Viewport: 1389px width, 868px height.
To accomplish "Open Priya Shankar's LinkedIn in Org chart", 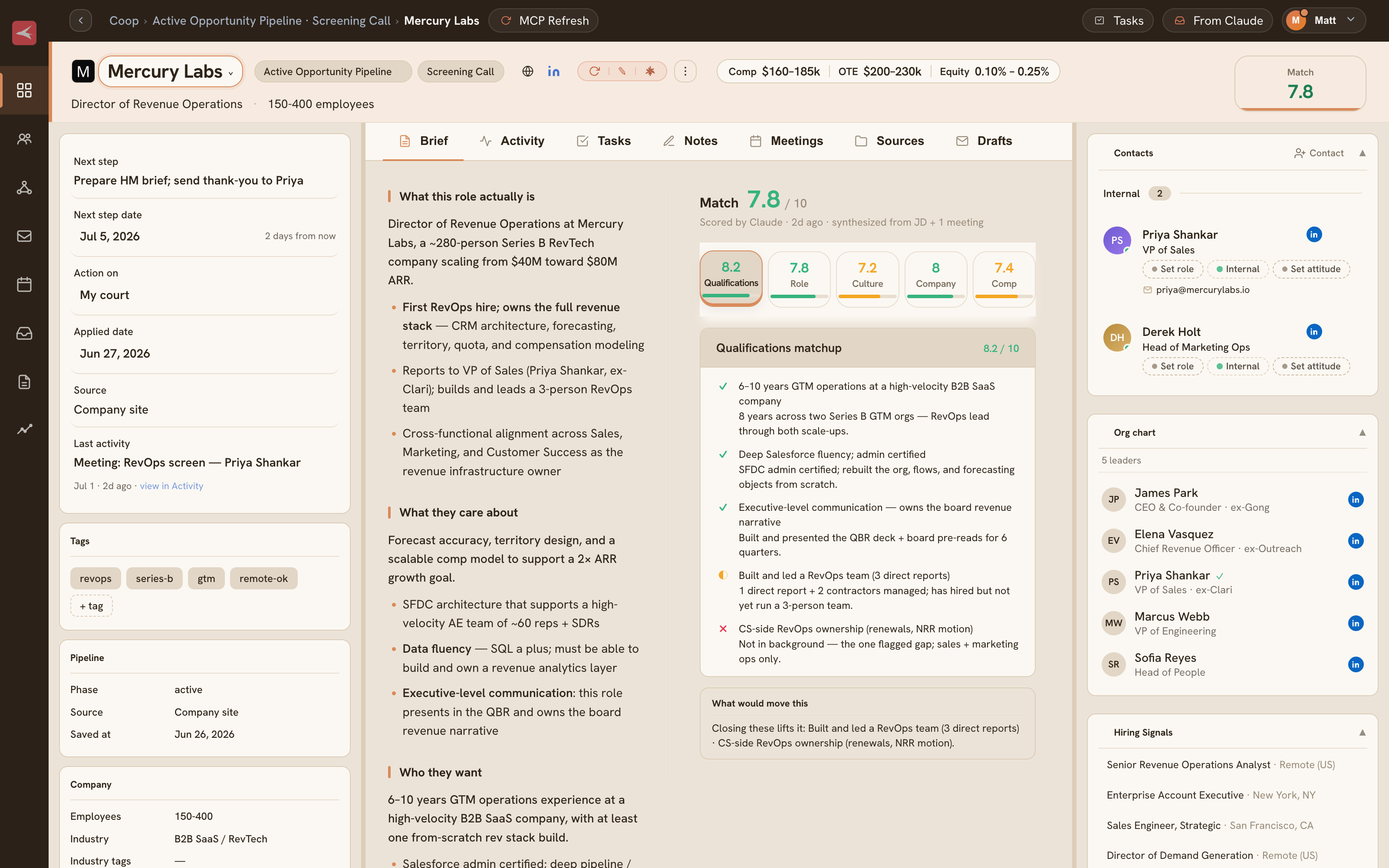I will pos(1356,582).
